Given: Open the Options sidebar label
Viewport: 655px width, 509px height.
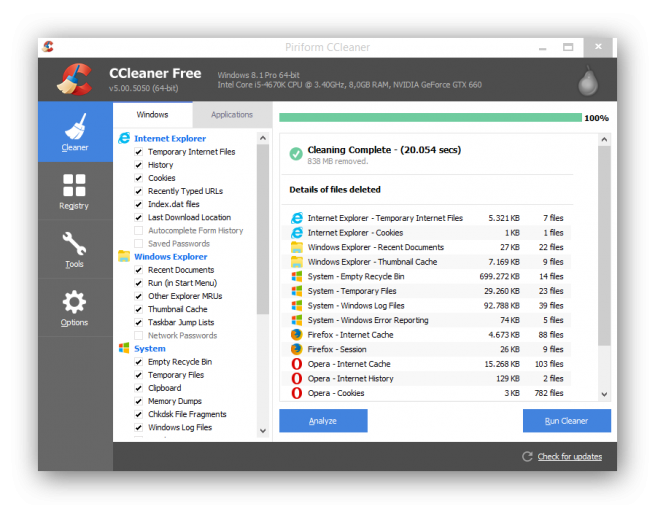Looking at the screenshot, I should point(74,323).
